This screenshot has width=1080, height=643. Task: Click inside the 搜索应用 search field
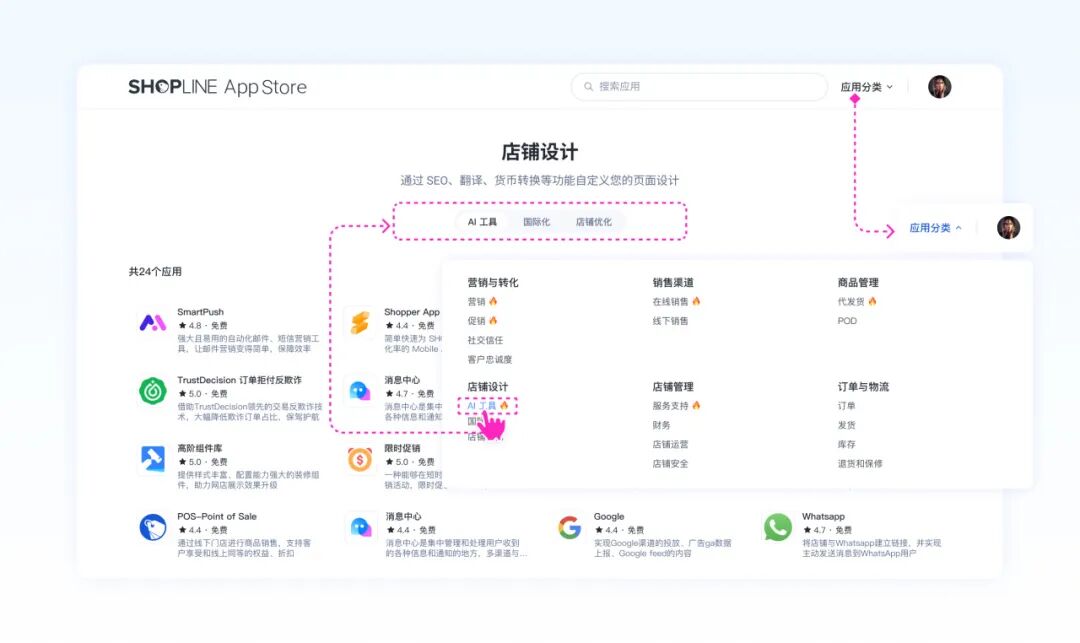point(700,87)
